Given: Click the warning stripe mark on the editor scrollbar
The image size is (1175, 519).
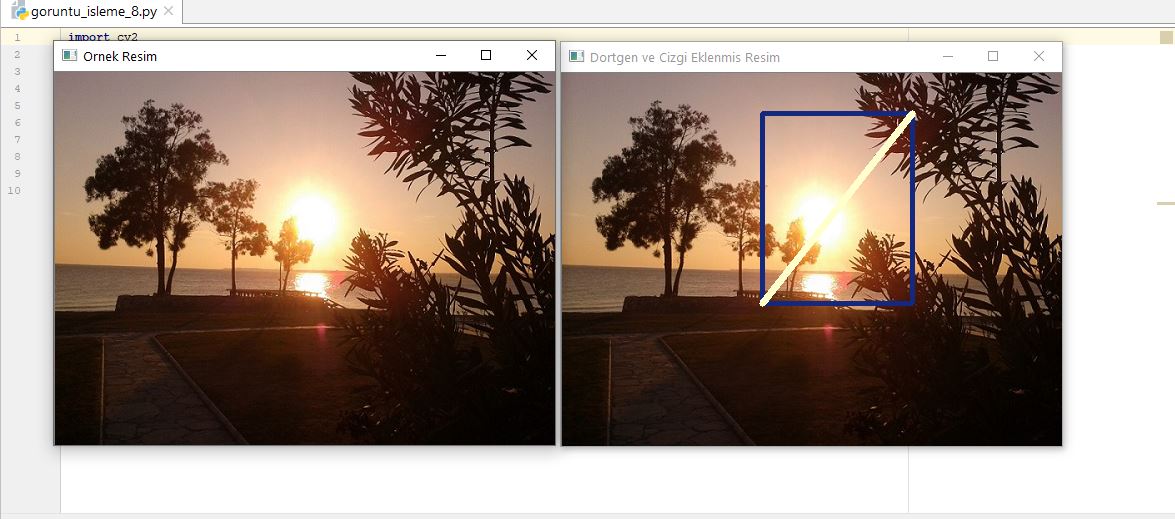Looking at the screenshot, I should [x=1166, y=203].
